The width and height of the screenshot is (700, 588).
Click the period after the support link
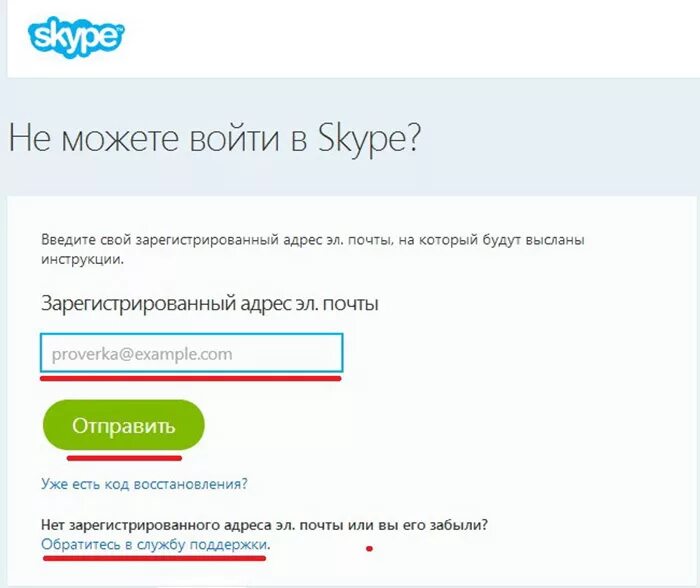click(x=269, y=548)
